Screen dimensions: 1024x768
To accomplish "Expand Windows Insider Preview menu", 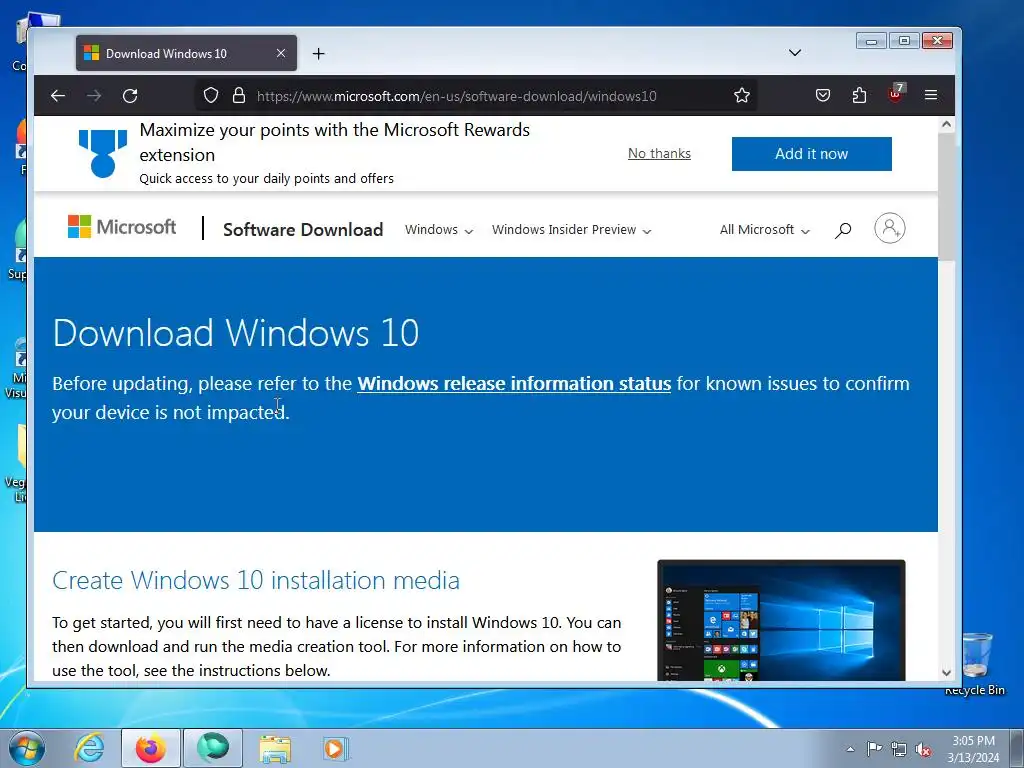I will point(571,230).
